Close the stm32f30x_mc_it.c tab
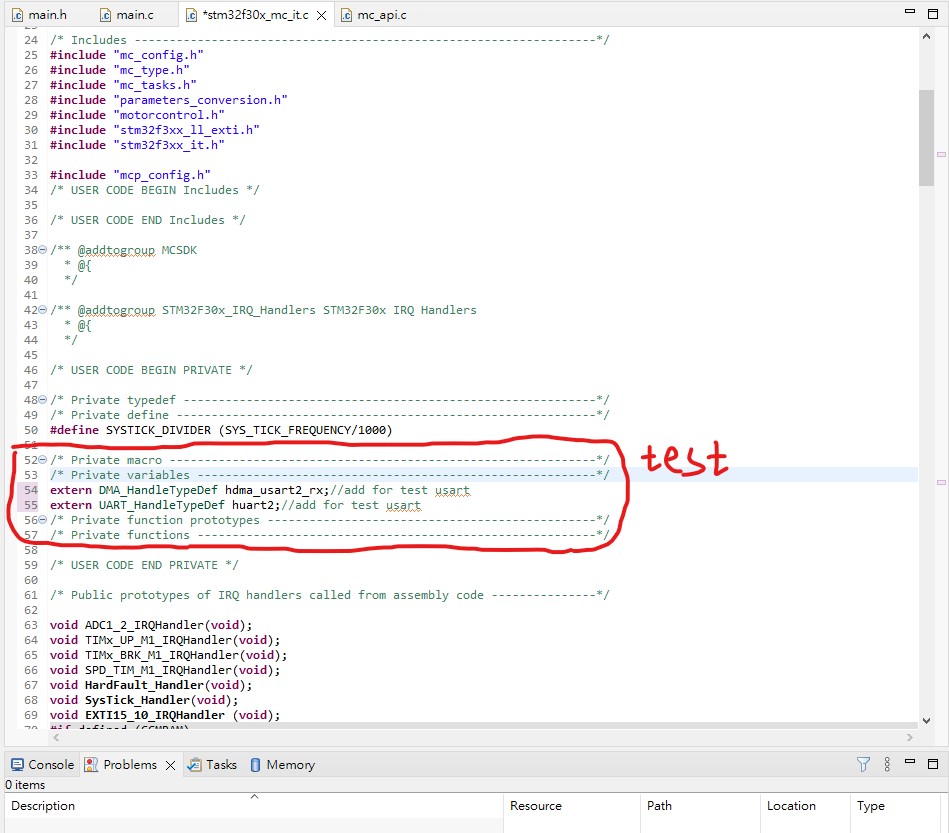The image size is (949, 833). coord(321,14)
